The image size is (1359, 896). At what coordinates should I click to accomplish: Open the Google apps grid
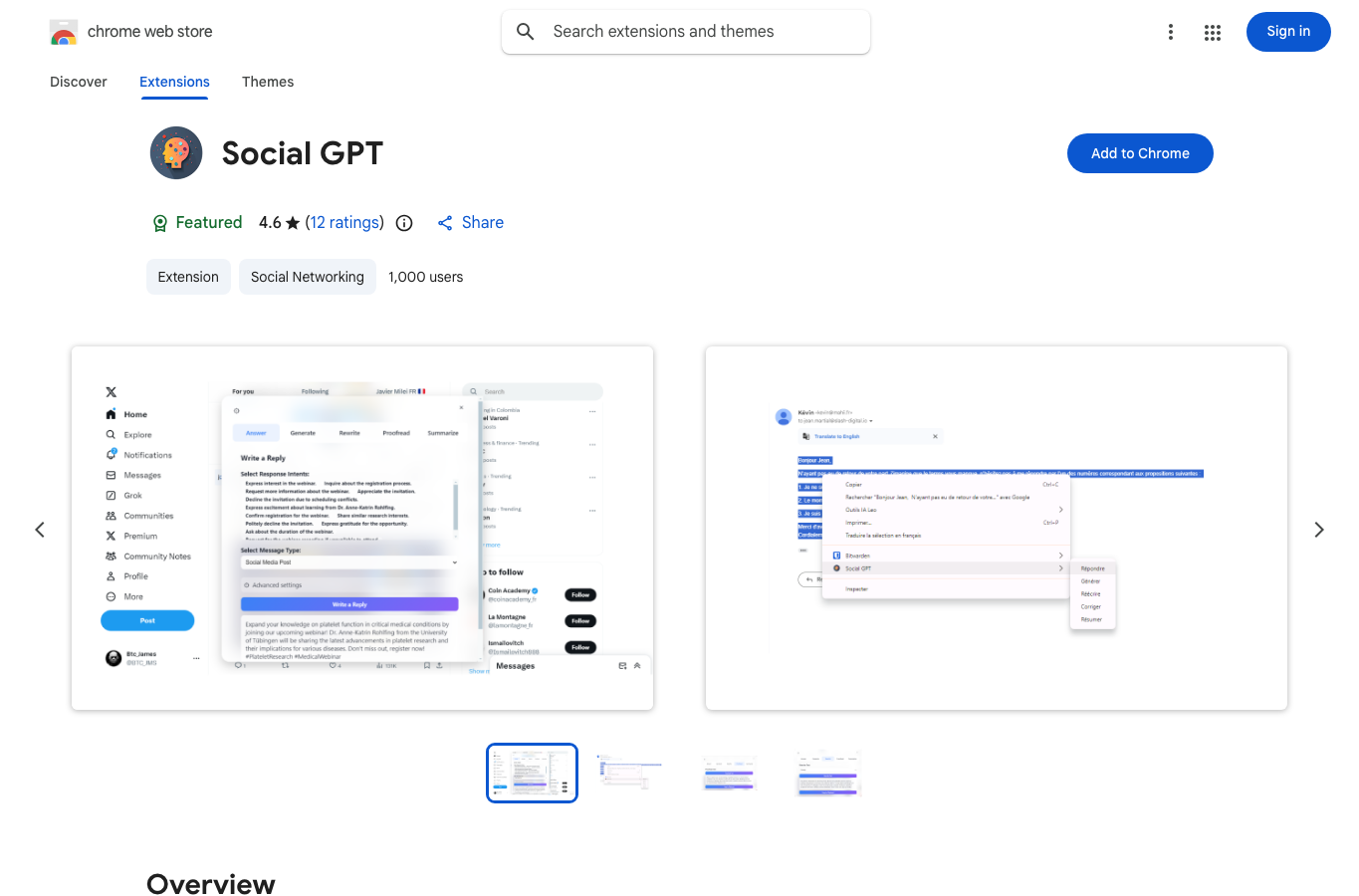[x=1213, y=32]
